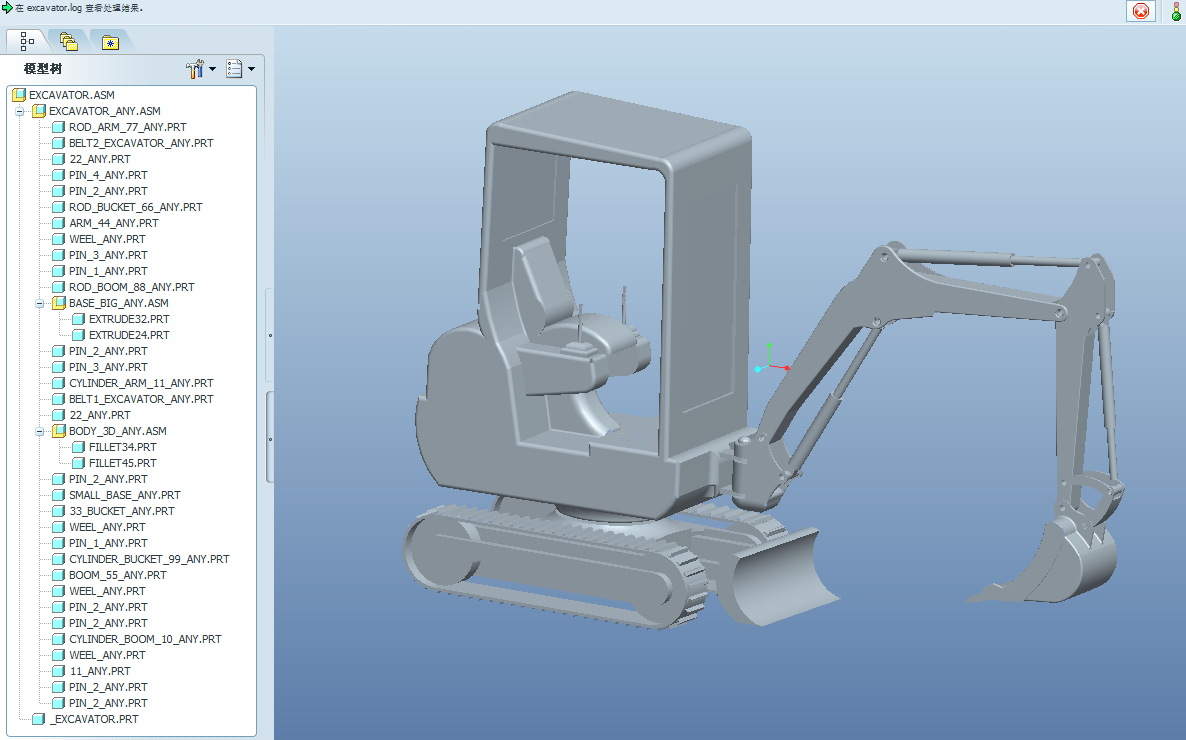Select the BASE_BIG_ANY.ASM folder icon

tap(59, 303)
